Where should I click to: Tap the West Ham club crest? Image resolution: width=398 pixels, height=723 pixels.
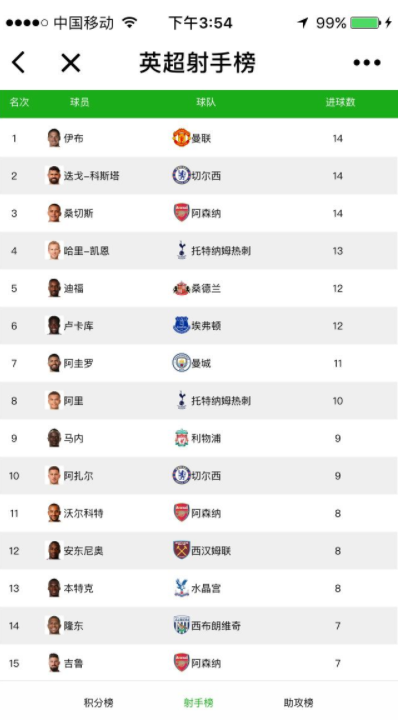[x=181, y=551]
